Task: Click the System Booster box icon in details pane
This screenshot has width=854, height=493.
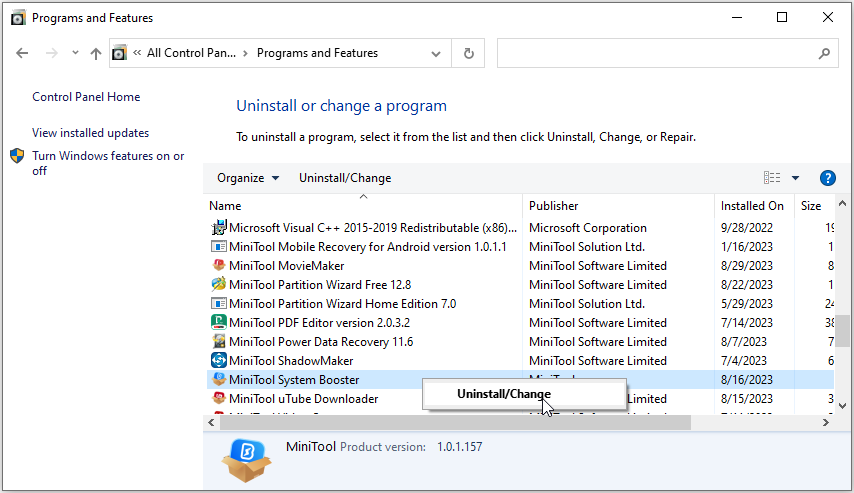Action: pyautogui.click(x=246, y=460)
